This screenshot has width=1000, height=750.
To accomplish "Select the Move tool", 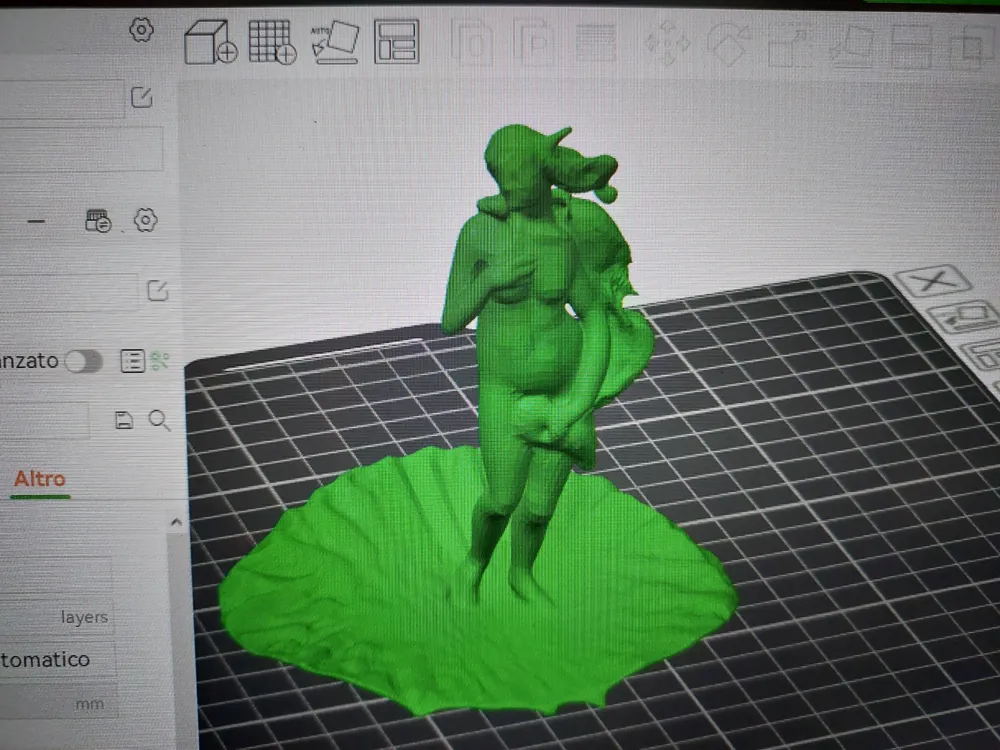I will pyautogui.click(x=668, y=43).
